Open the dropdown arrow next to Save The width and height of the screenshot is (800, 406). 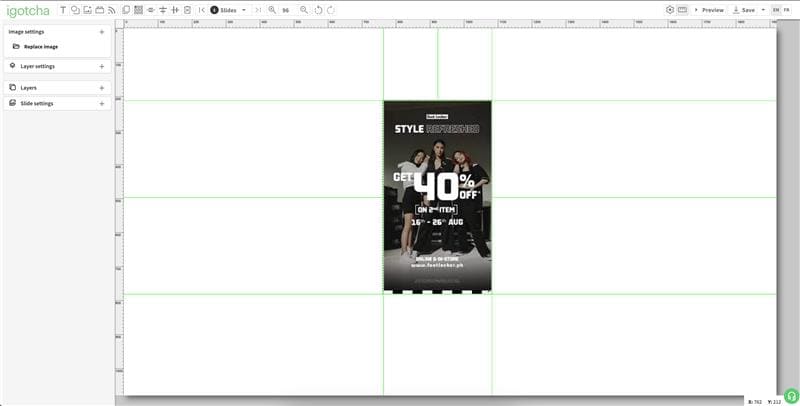pos(763,10)
